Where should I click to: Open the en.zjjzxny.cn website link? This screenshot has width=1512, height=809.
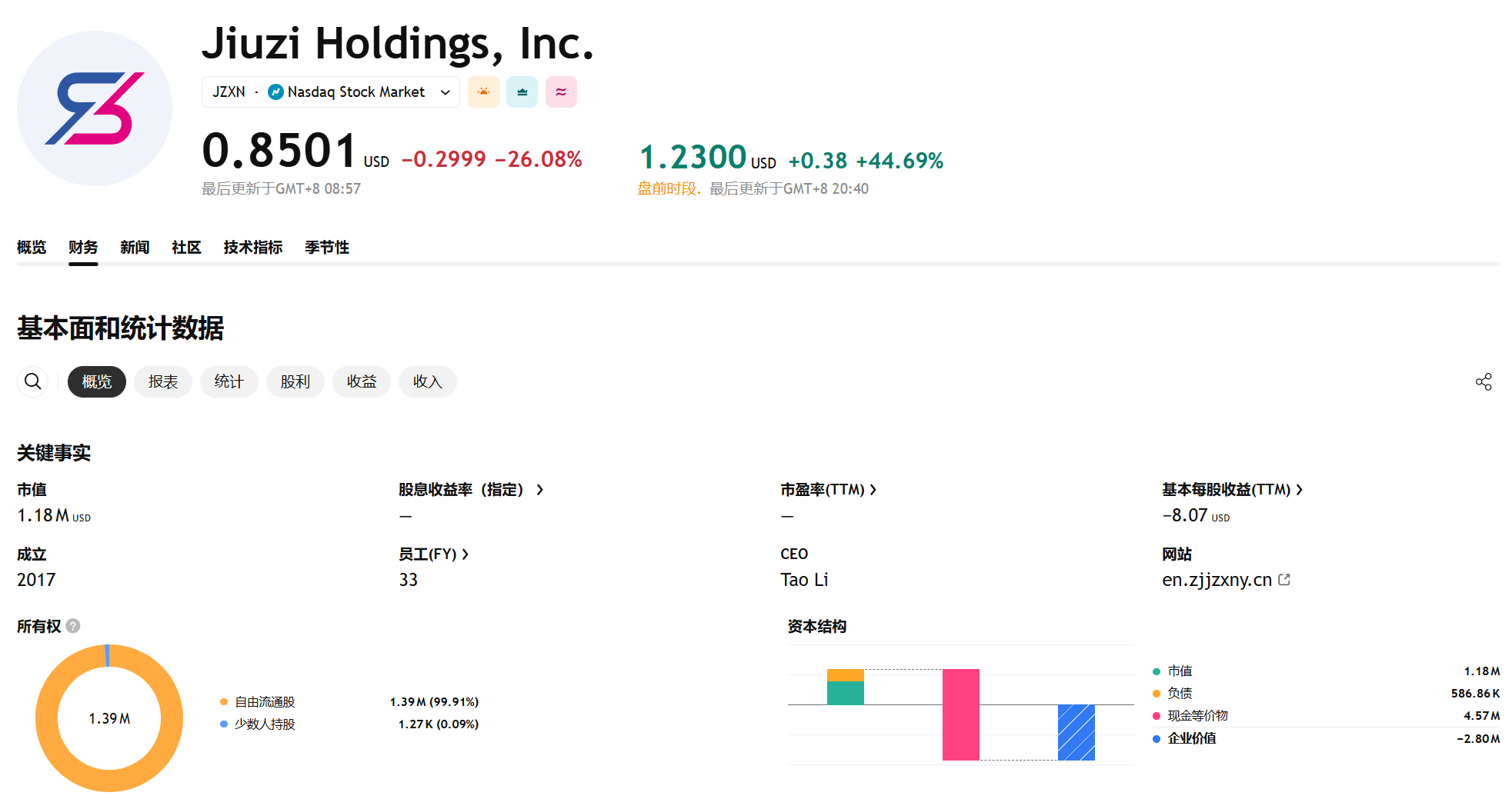pyautogui.click(x=1217, y=580)
